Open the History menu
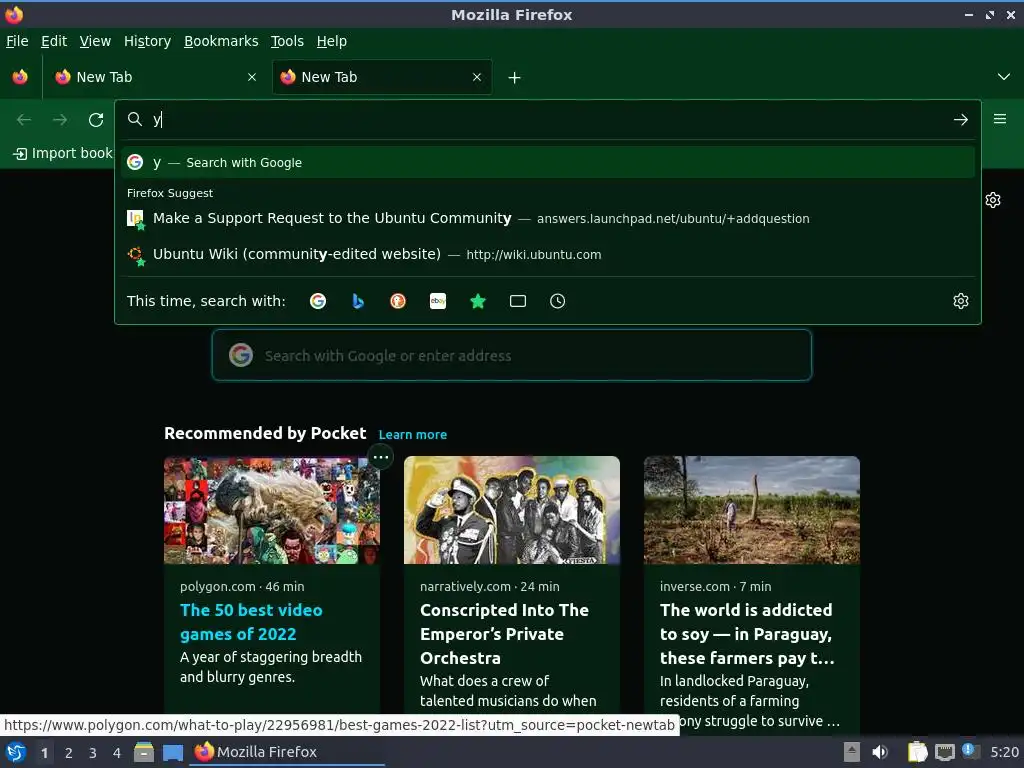This screenshot has height=768, width=1024. pos(148,41)
